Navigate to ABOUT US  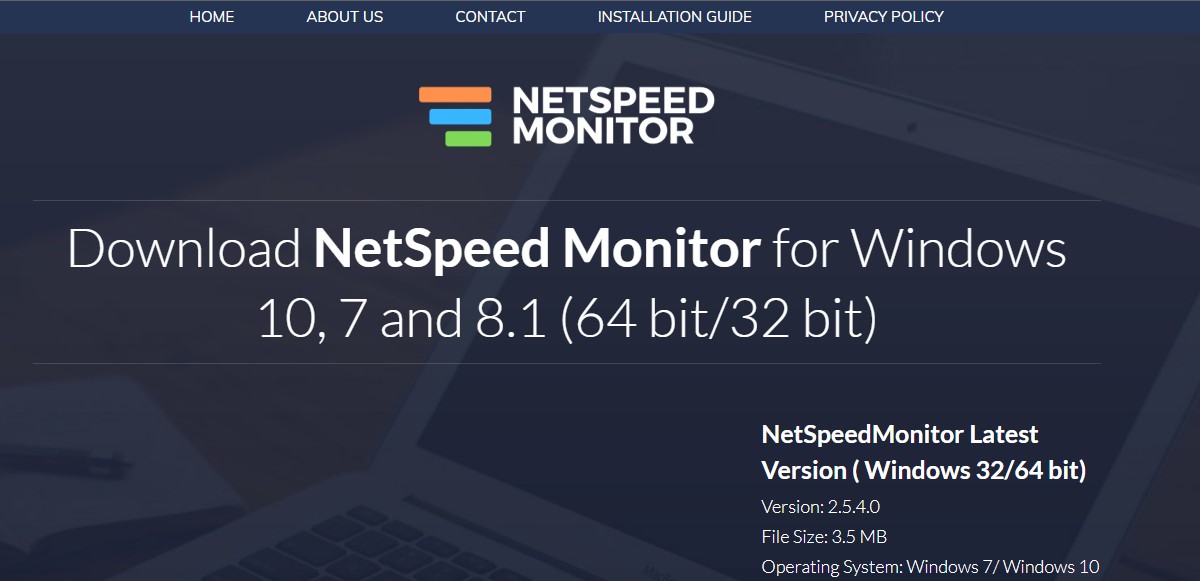click(344, 16)
